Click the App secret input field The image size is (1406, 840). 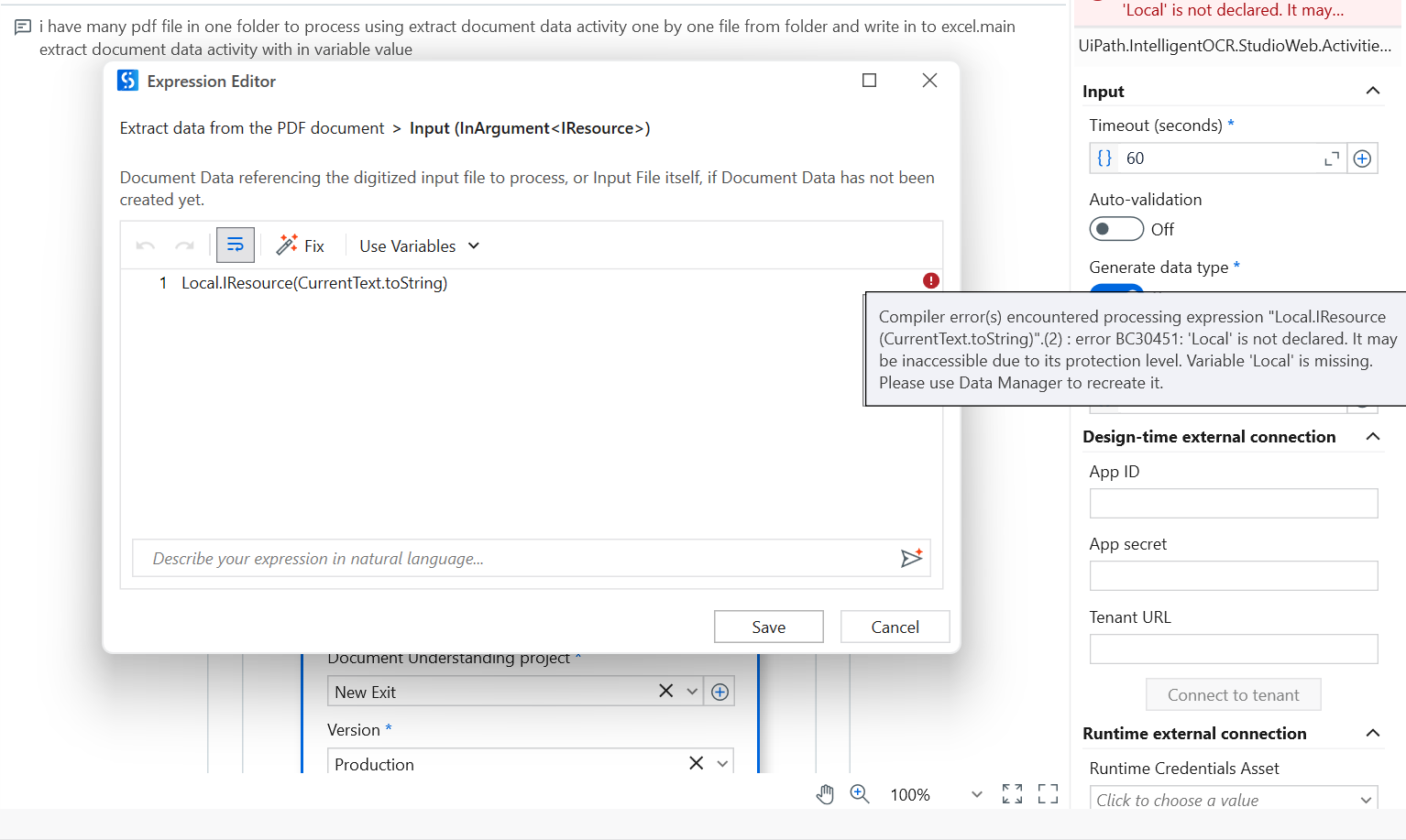(x=1234, y=575)
